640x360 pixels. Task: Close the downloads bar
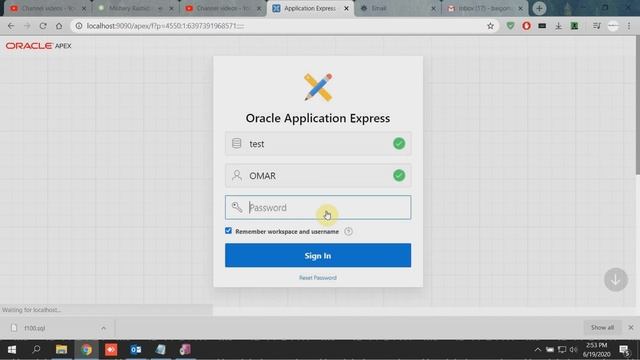631,328
